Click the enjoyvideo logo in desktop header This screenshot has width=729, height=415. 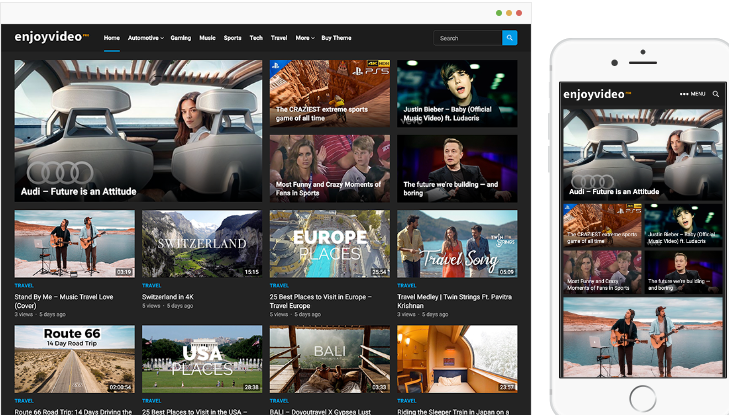click(52, 37)
